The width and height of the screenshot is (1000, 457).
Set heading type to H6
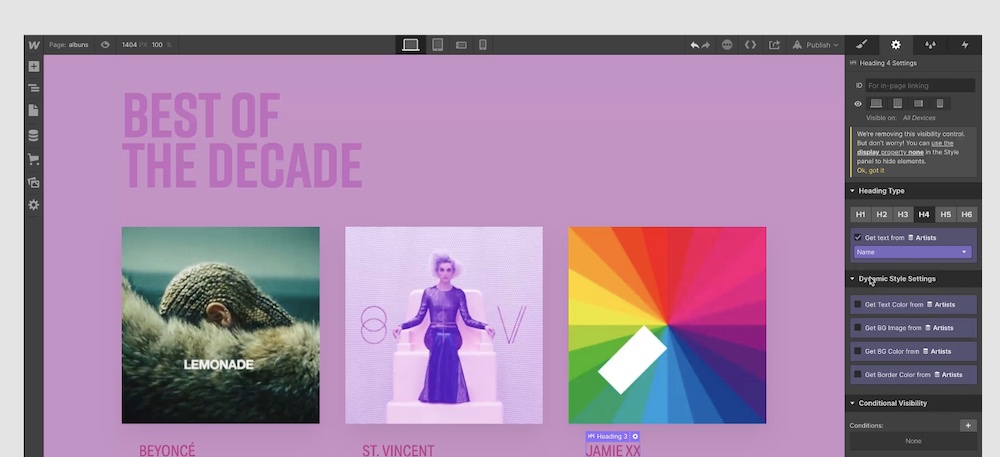966,215
